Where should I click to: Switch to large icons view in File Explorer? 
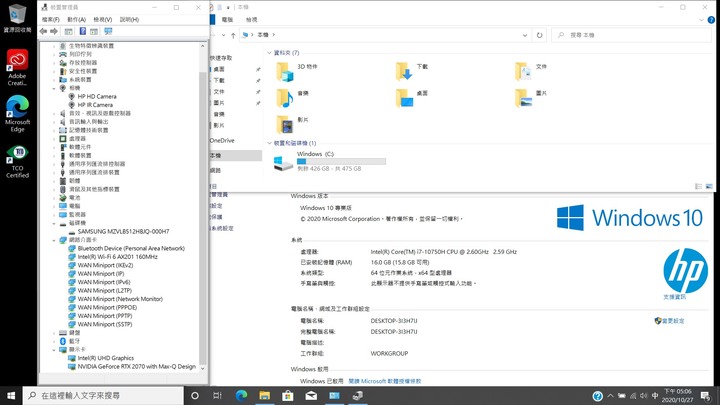pyautogui.click(x=709, y=186)
